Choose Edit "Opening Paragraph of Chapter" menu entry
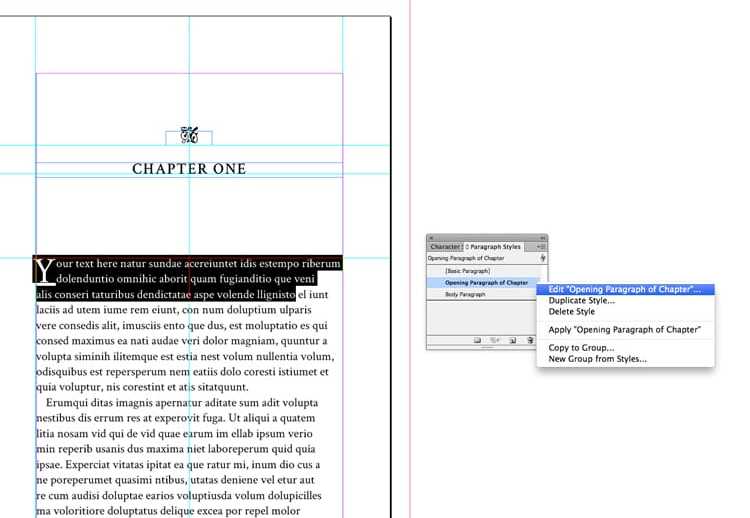Screen dimensions: 750x518 pyautogui.click(x=625, y=289)
